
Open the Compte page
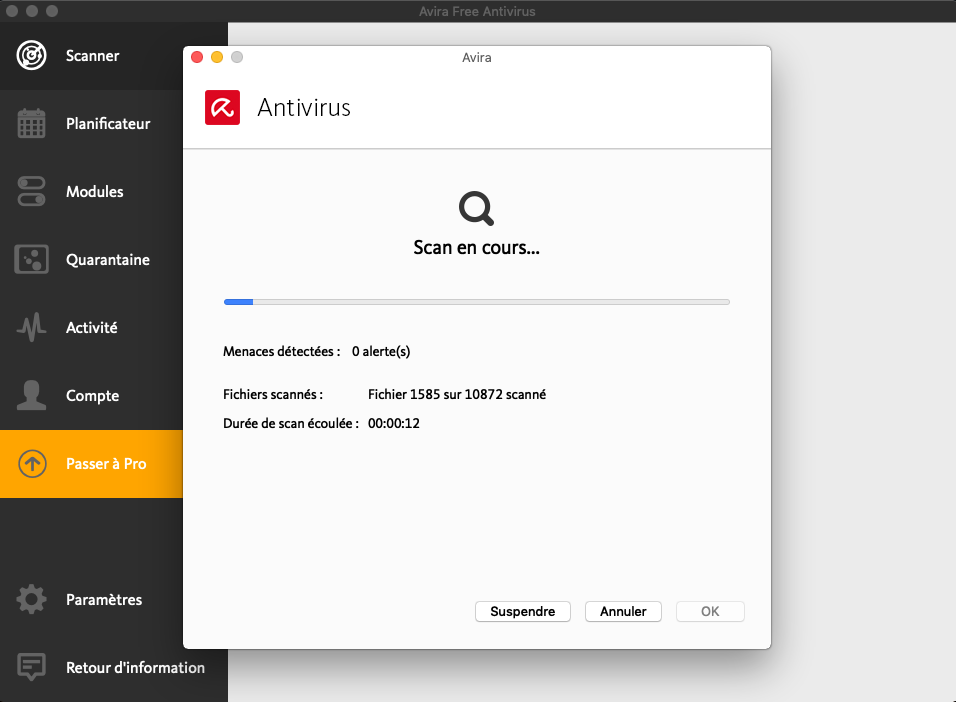[x=93, y=396]
